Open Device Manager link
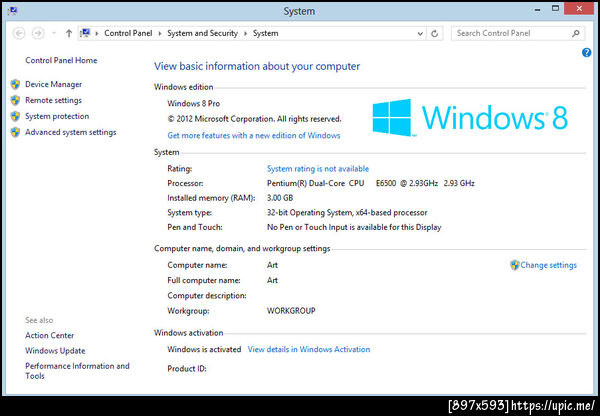 coord(54,84)
